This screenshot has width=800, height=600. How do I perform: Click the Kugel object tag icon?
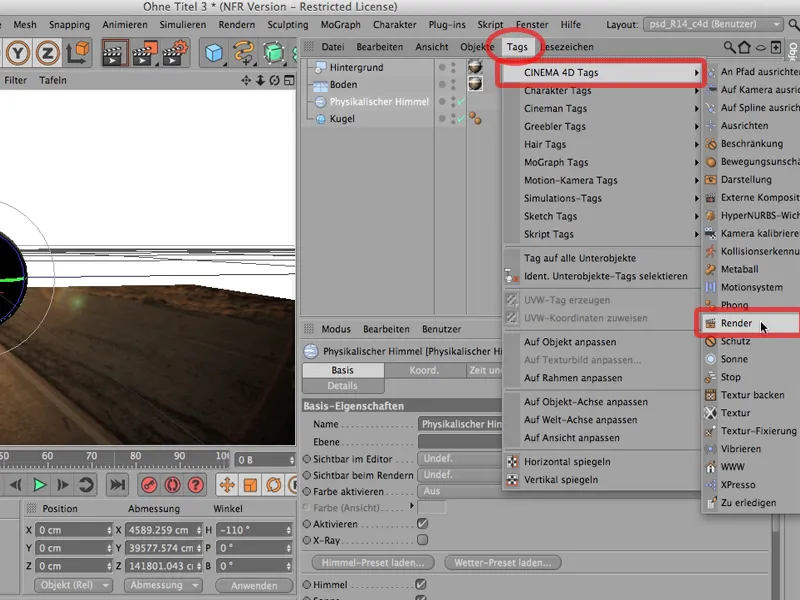(x=475, y=118)
